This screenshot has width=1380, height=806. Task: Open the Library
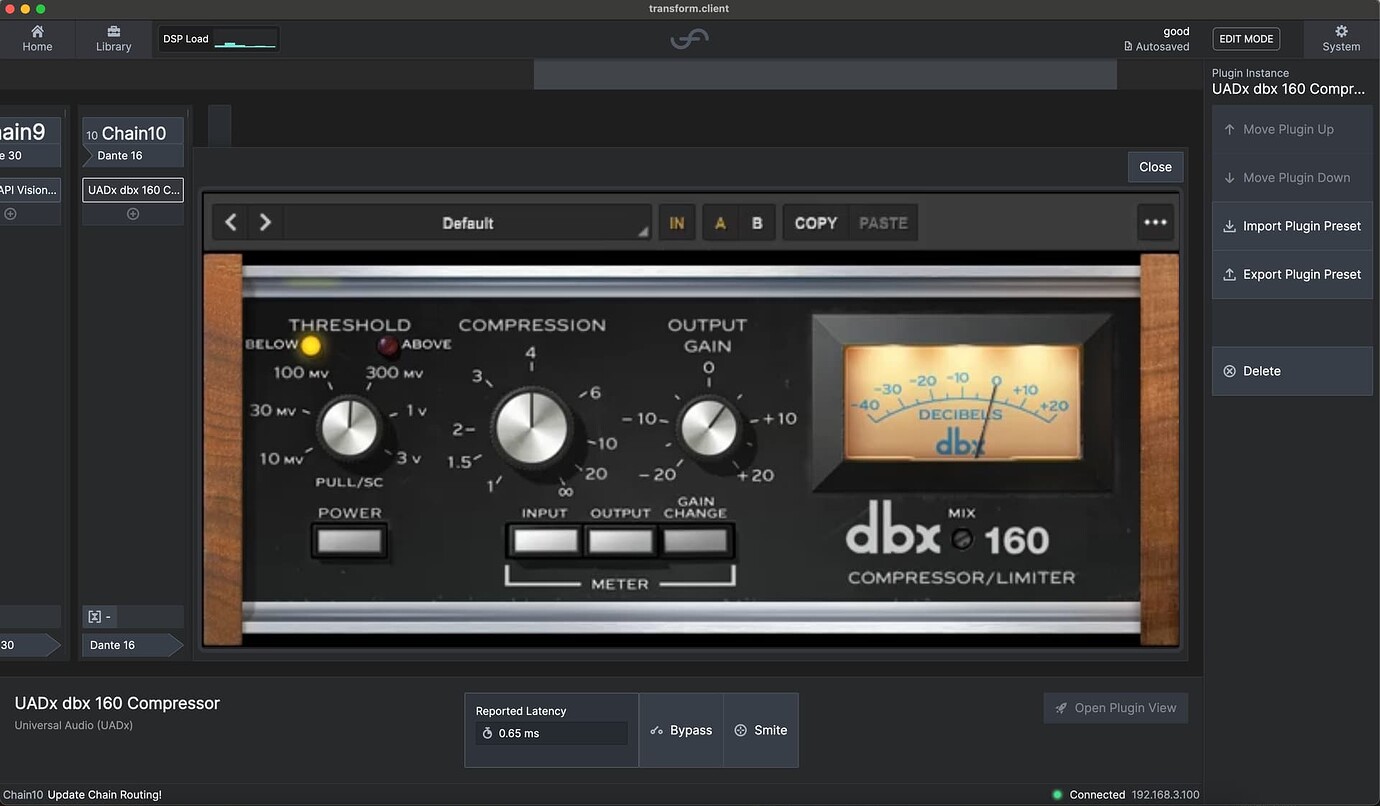[x=114, y=39]
